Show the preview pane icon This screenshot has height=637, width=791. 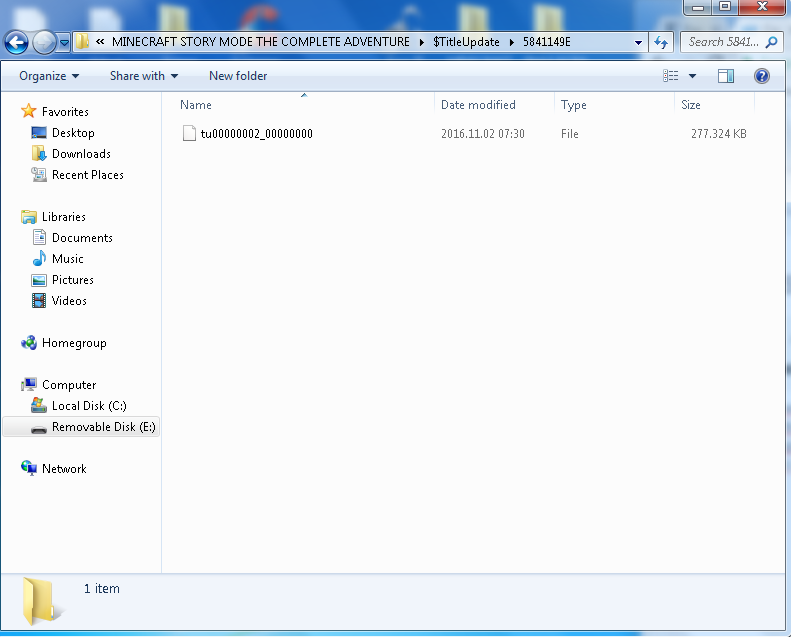click(x=726, y=76)
